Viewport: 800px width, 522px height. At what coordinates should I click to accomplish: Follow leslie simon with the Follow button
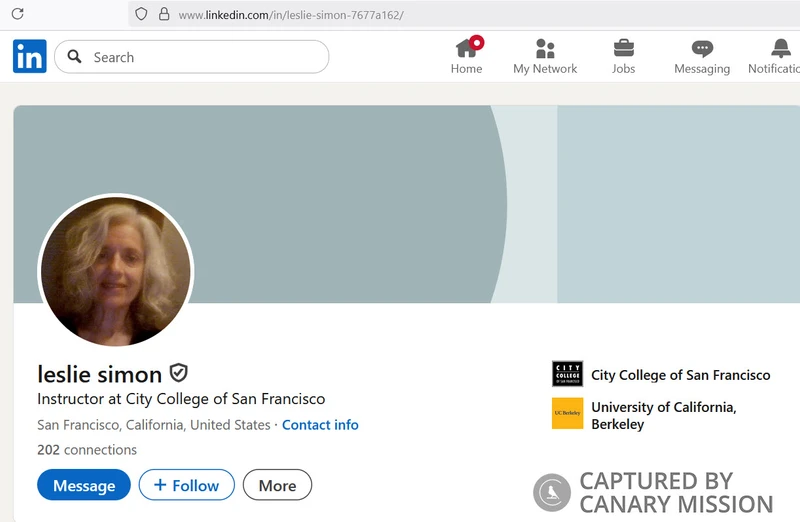(187, 485)
